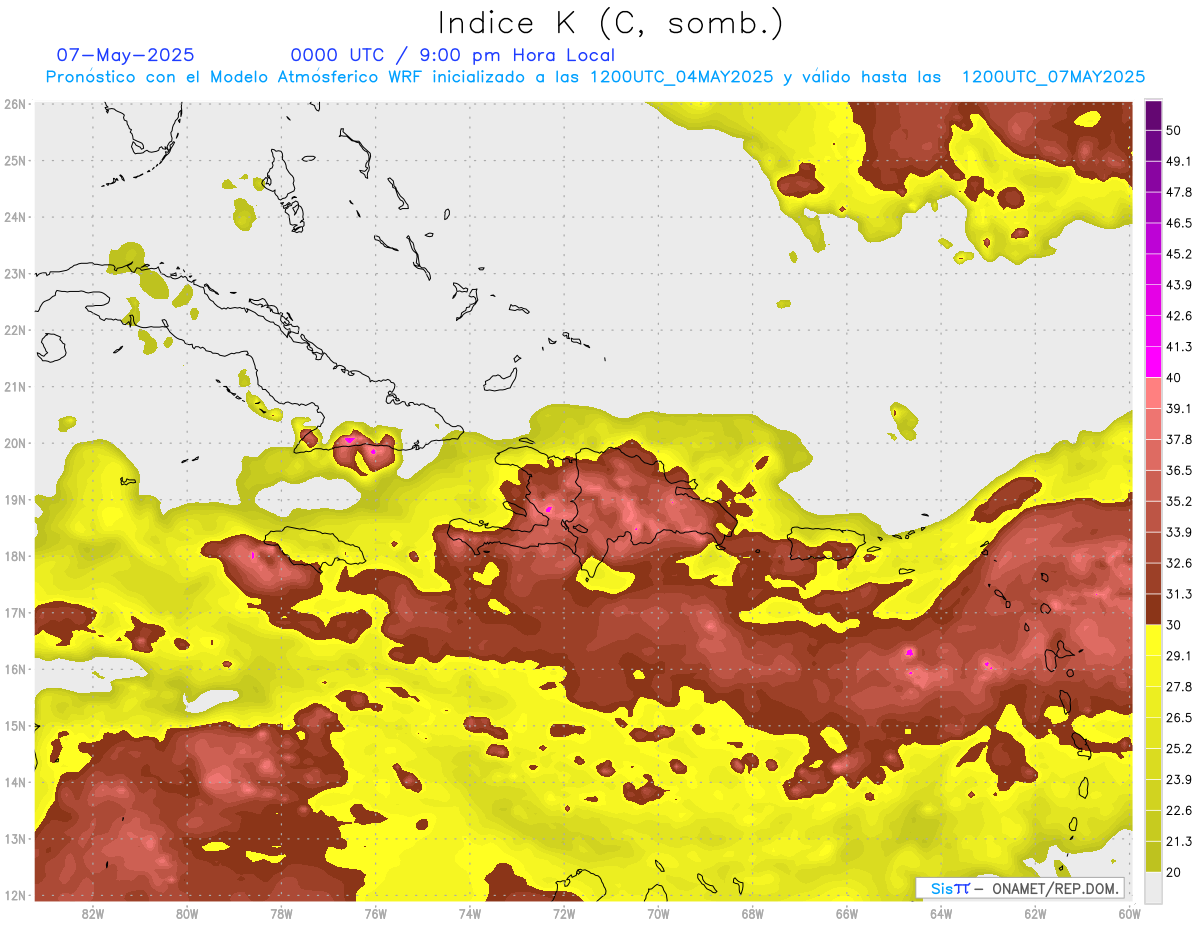1200x927 pixels.
Task: Click the '43.9' colorbar label
Action: coord(1179,285)
